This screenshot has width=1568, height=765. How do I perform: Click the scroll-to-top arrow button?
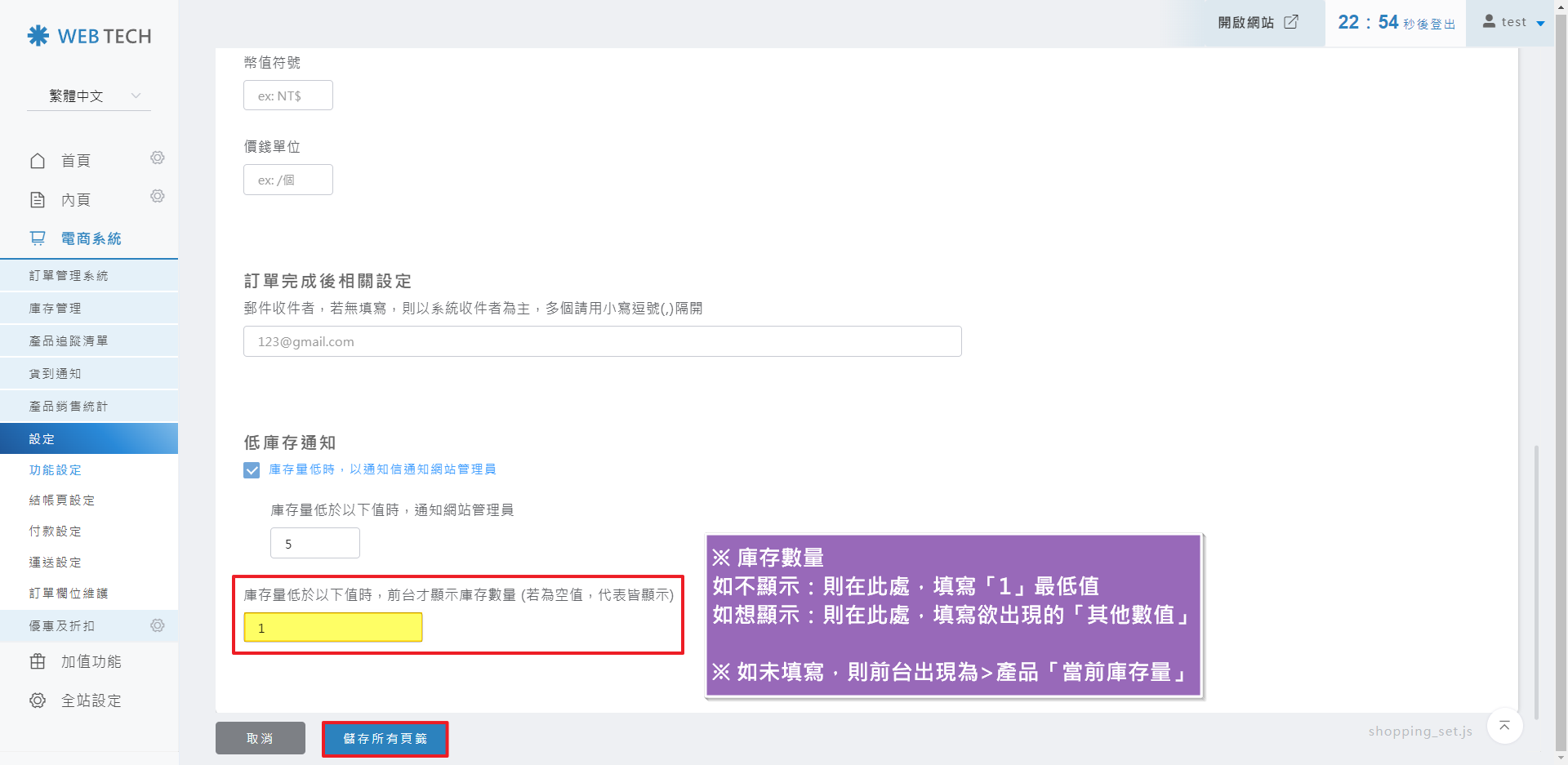(x=1504, y=726)
